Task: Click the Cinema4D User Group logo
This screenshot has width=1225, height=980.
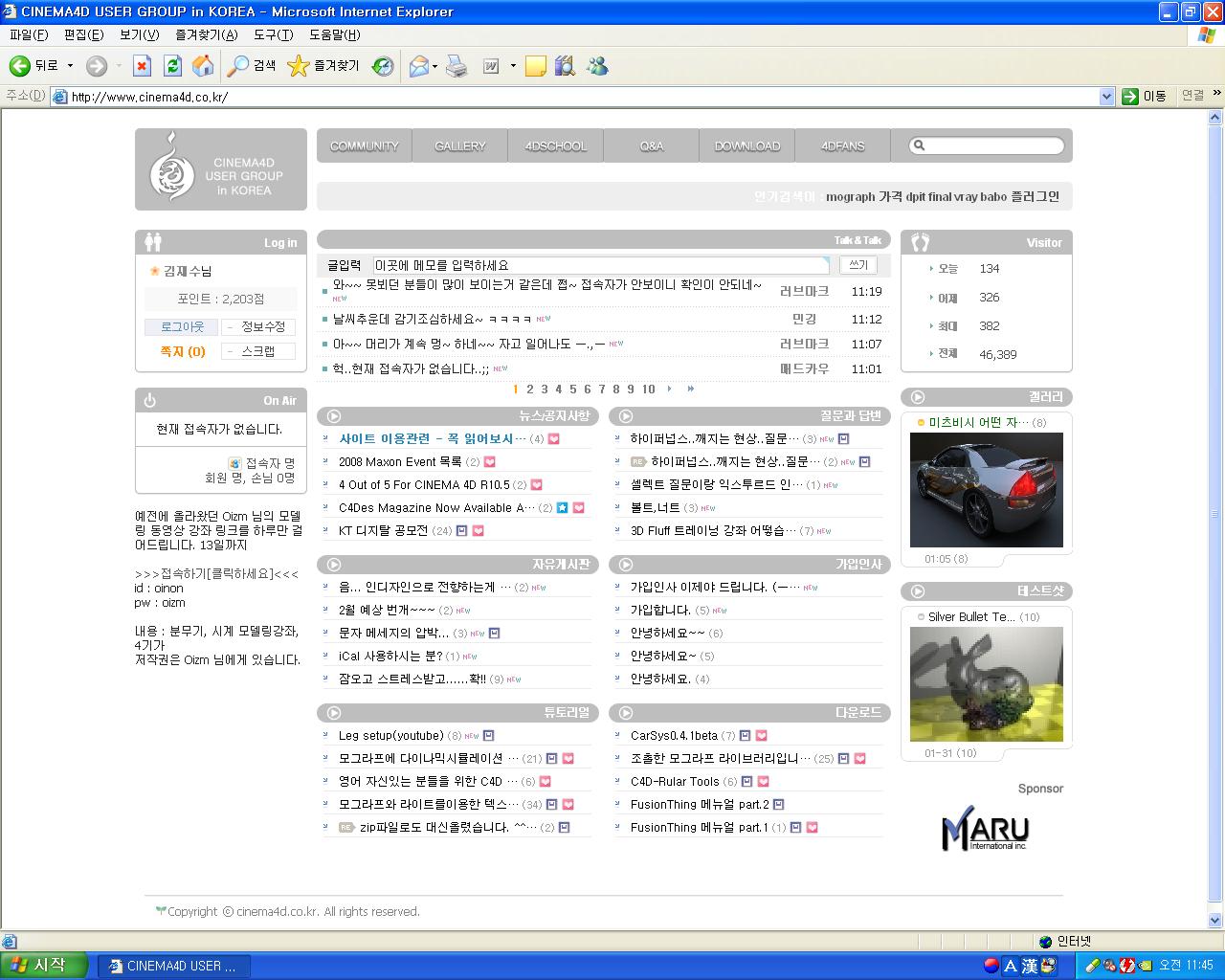Action: tap(221, 169)
